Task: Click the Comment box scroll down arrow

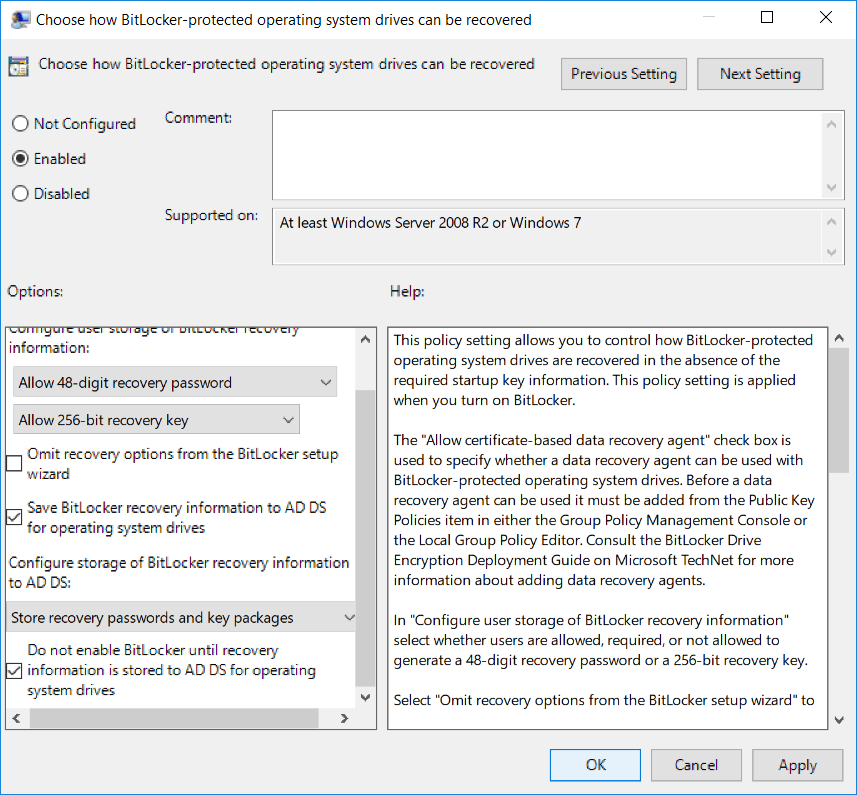Action: 831,187
